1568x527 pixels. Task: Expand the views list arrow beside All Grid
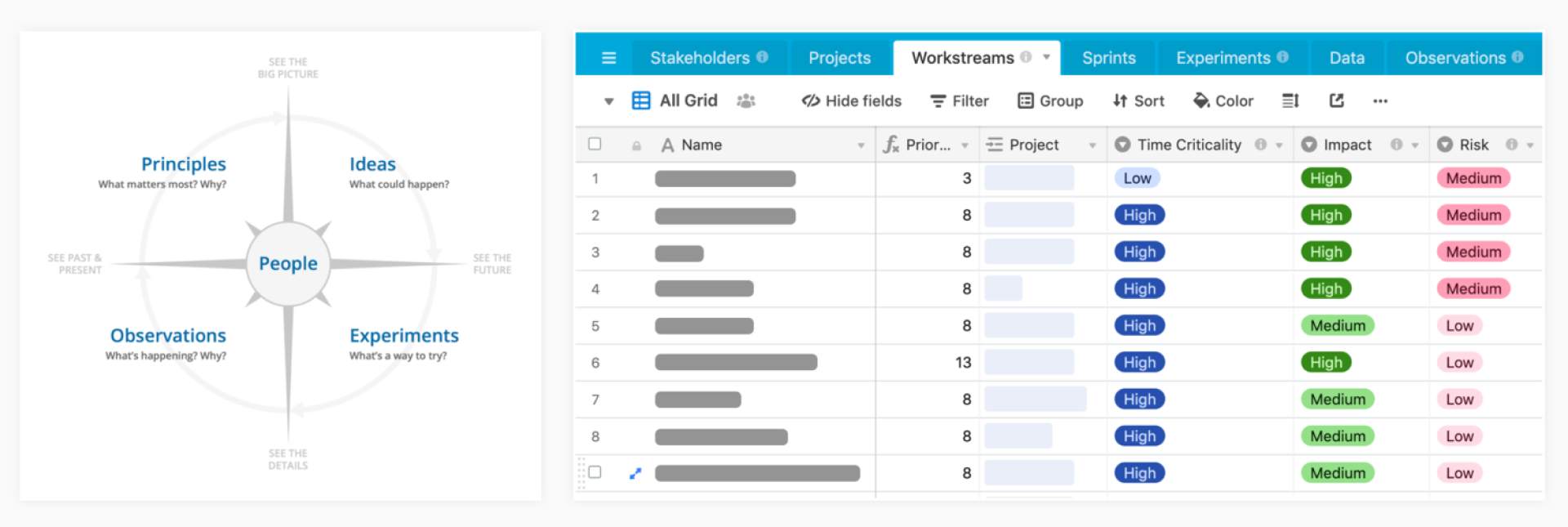click(608, 101)
